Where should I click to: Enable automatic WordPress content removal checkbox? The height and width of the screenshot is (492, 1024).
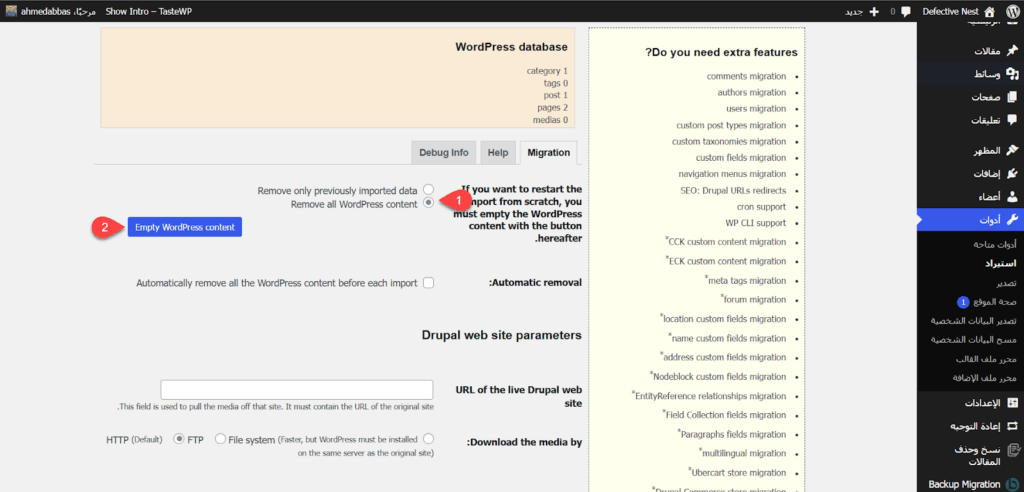coord(428,283)
